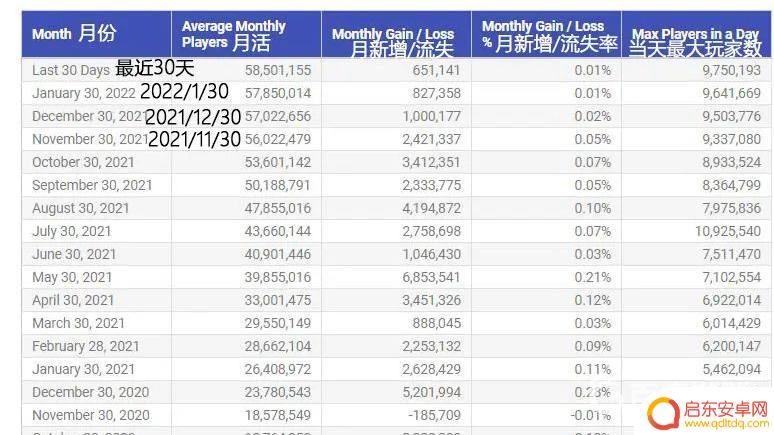This screenshot has height=435, width=774.
Task: Click Max Players in a Day header
Action: click(696, 34)
